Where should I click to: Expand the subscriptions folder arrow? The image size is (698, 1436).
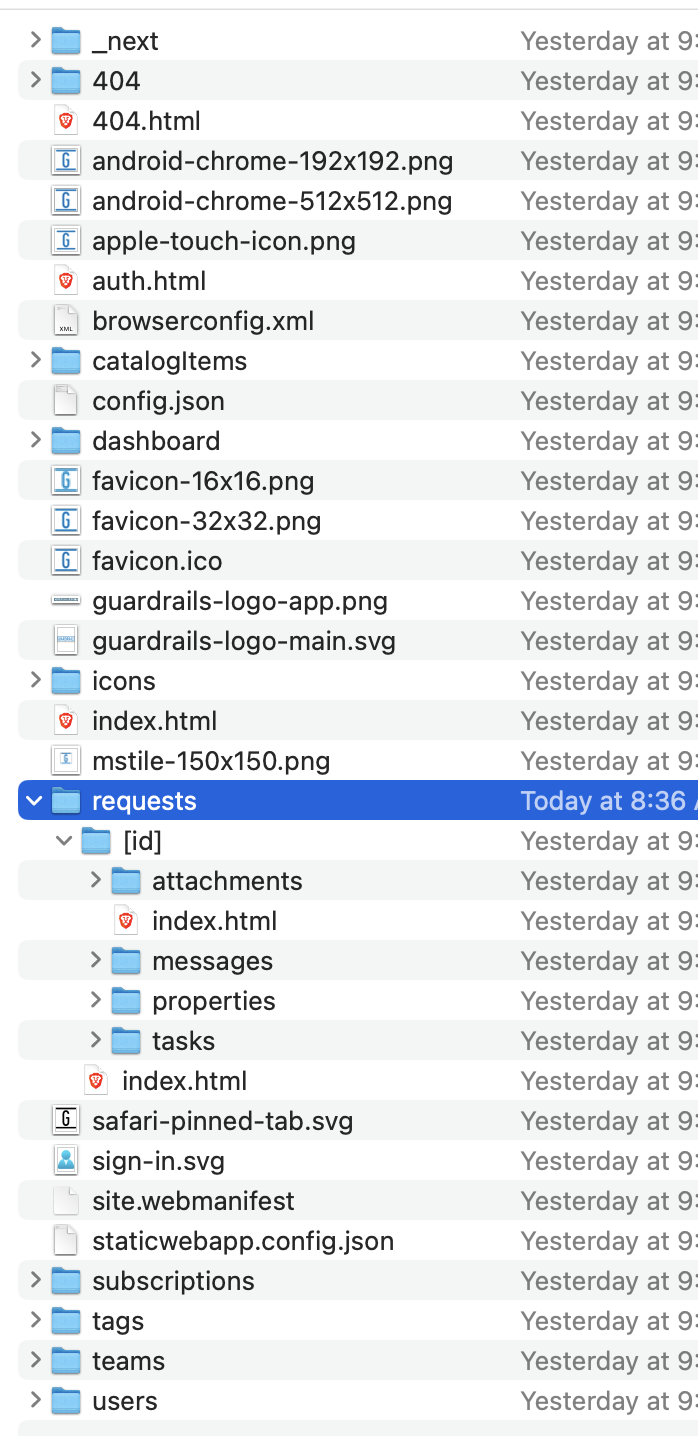(x=35, y=1280)
